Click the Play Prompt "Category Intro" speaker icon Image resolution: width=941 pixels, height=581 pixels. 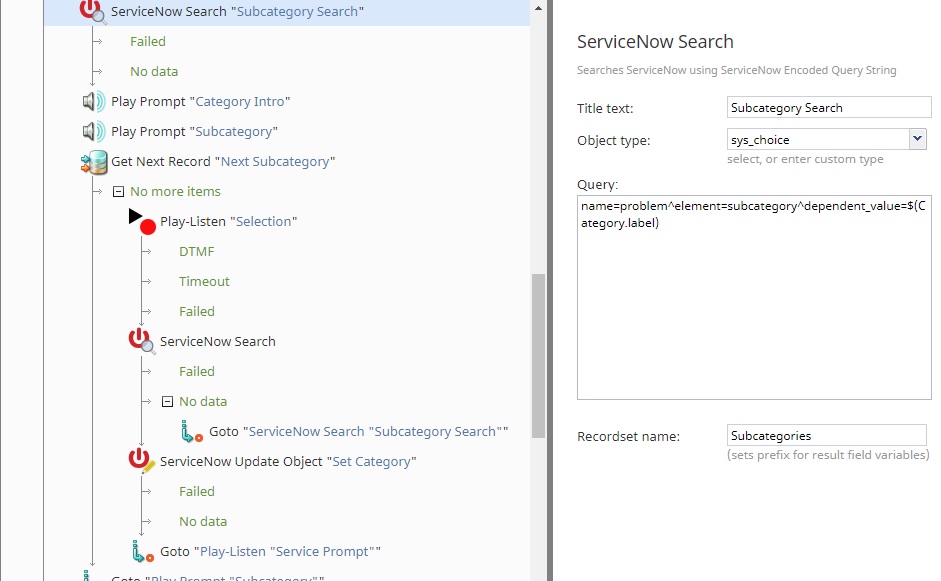[94, 101]
